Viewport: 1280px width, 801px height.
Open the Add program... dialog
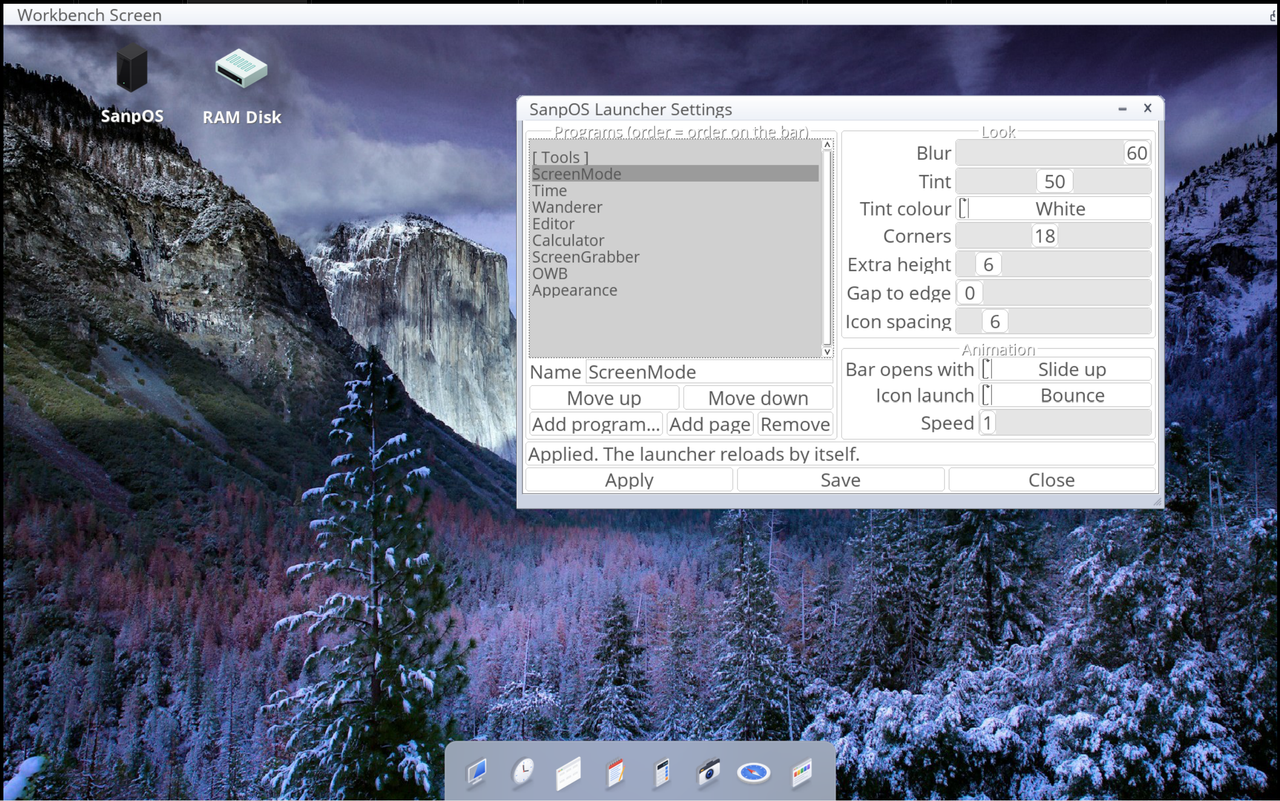(x=596, y=424)
